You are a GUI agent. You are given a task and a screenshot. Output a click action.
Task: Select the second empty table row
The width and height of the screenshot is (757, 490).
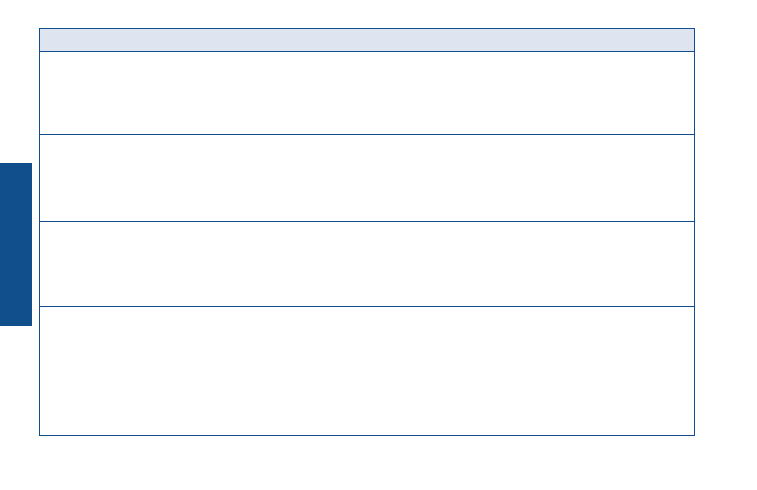coord(367,178)
